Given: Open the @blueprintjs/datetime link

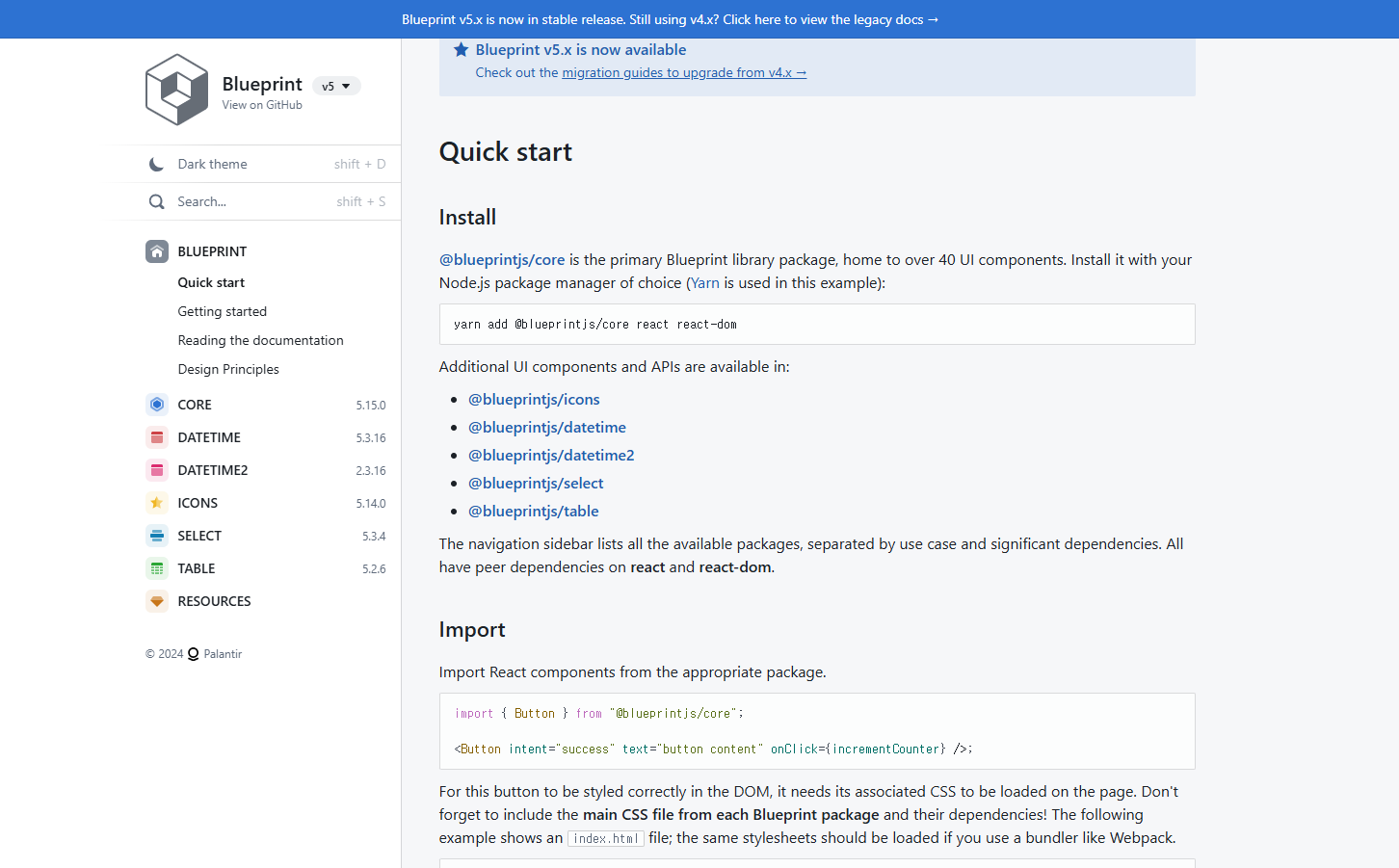Looking at the screenshot, I should pyautogui.click(x=547, y=427).
